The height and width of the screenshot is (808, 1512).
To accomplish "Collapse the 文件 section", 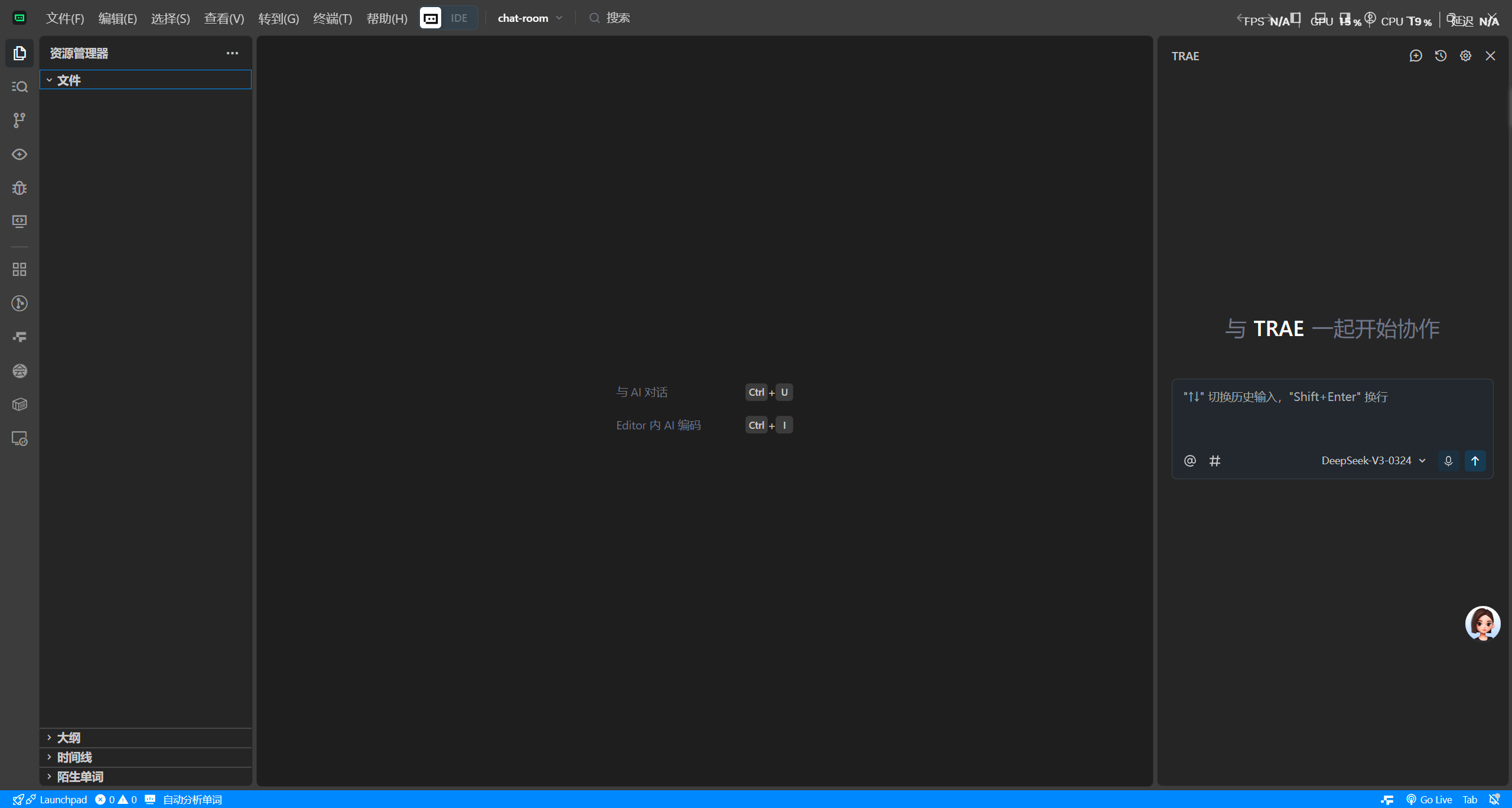I will 145,80.
